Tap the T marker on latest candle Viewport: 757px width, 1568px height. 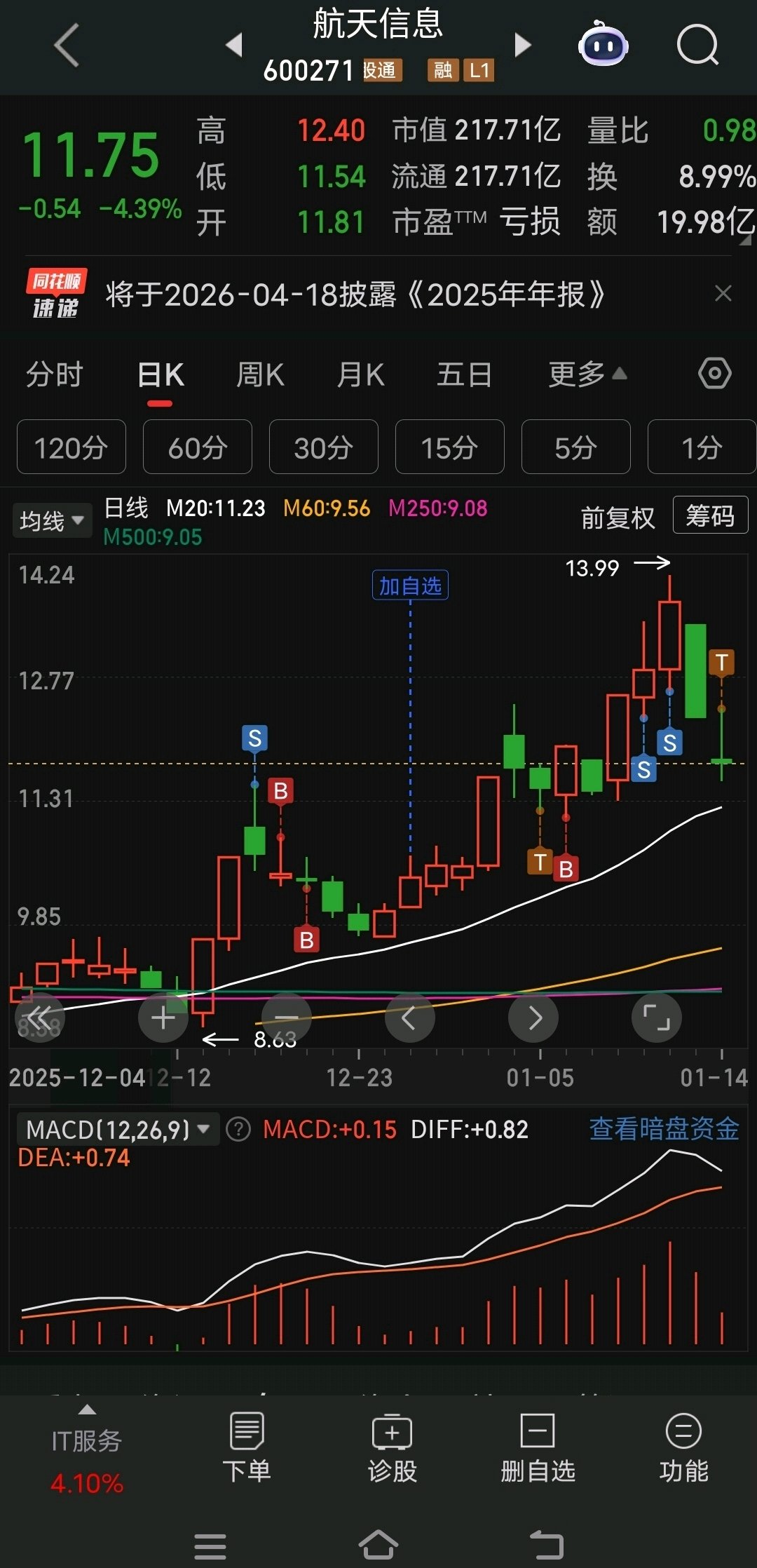[x=721, y=662]
